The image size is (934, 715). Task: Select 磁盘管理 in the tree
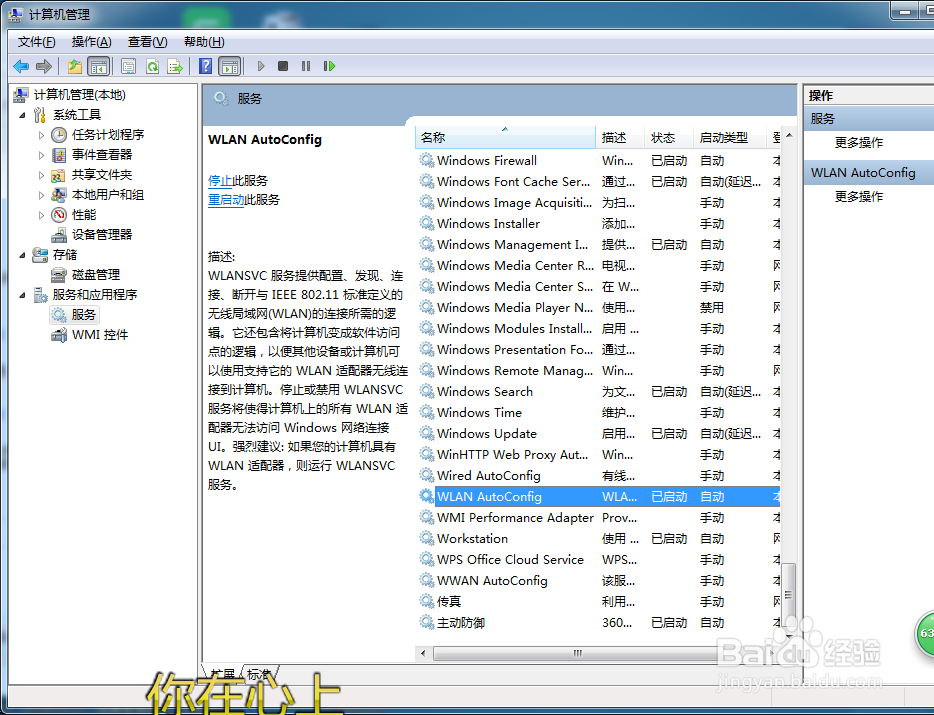(96, 275)
